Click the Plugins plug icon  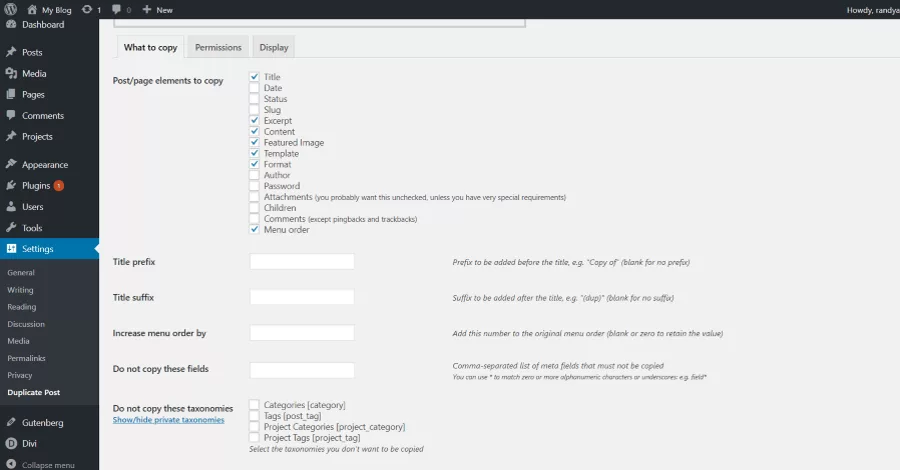tap(11, 185)
